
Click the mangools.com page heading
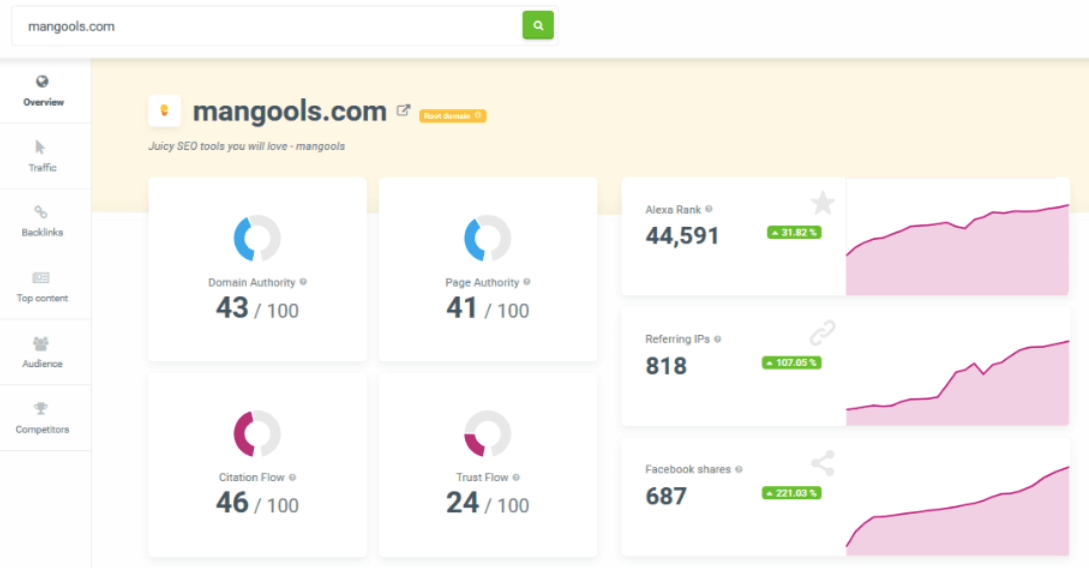coord(290,111)
